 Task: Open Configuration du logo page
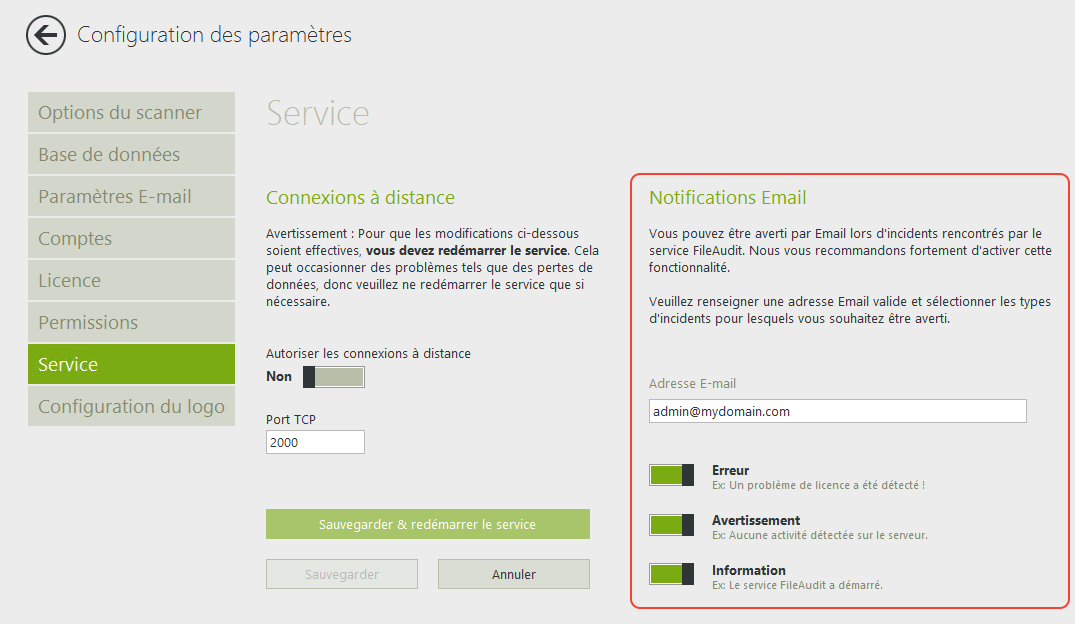(x=131, y=407)
